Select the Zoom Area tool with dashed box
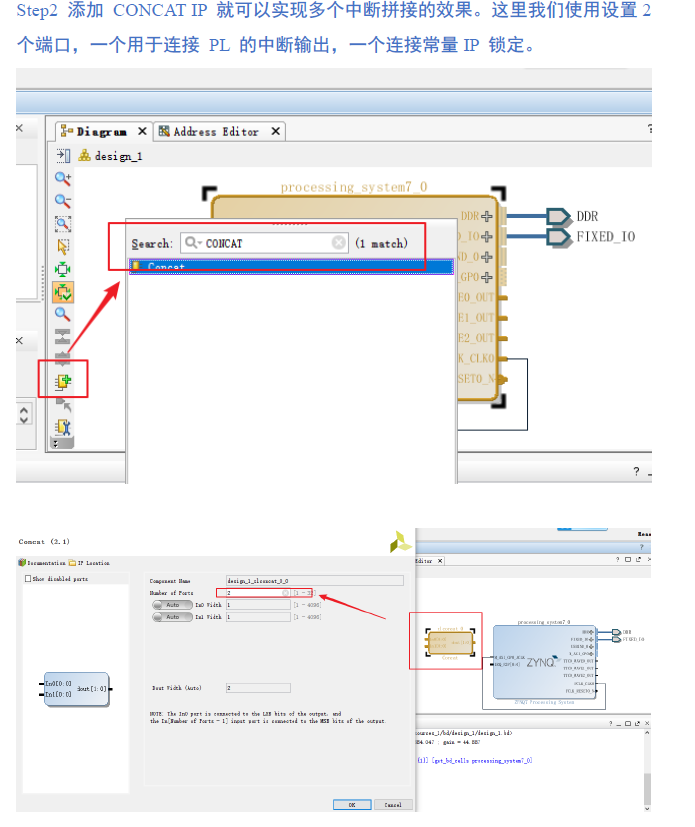Image resolution: width=695 pixels, height=827 pixels. click(63, 224)
